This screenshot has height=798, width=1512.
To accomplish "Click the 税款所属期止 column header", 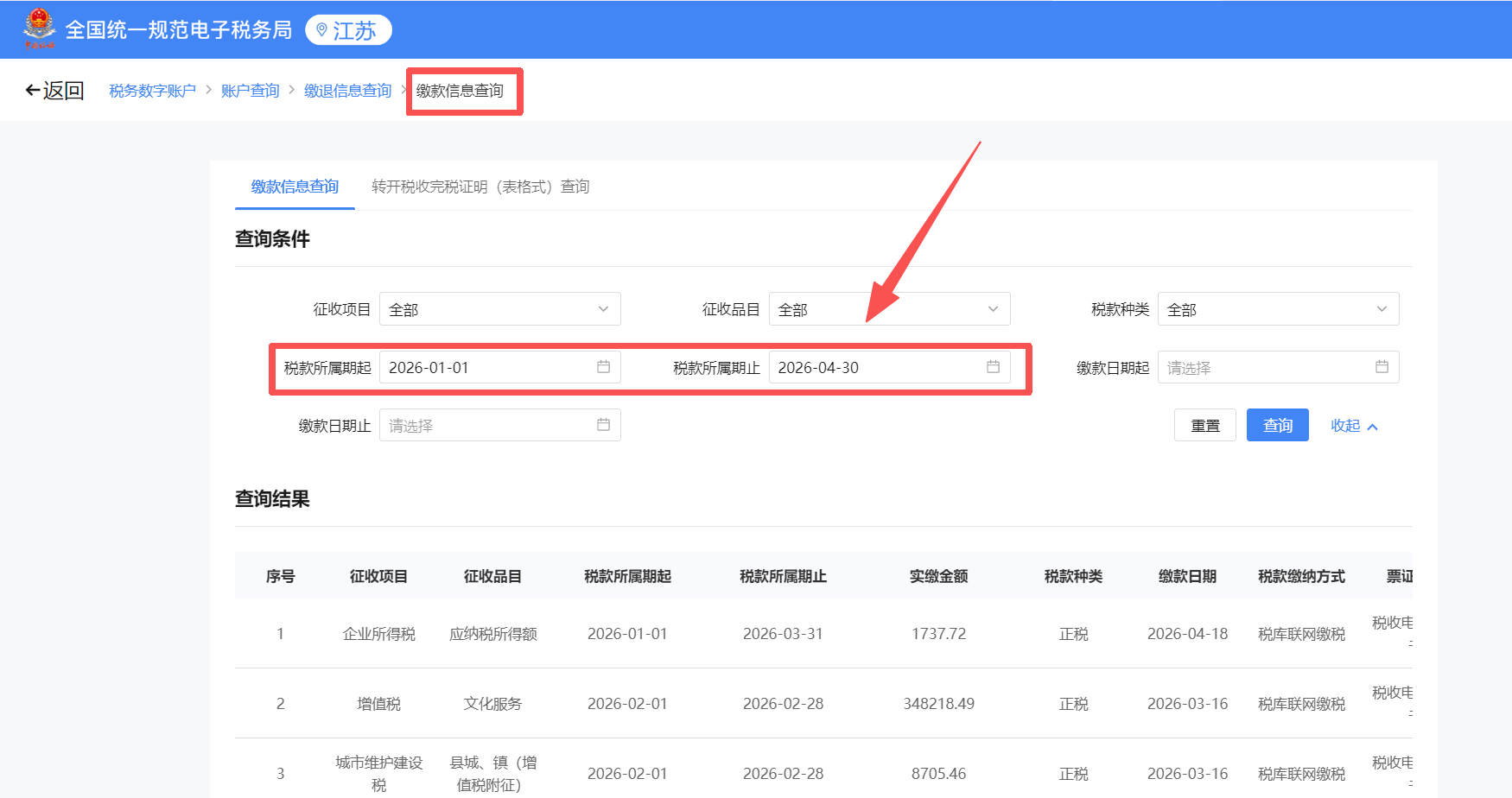I will click(x=783, y=576).
